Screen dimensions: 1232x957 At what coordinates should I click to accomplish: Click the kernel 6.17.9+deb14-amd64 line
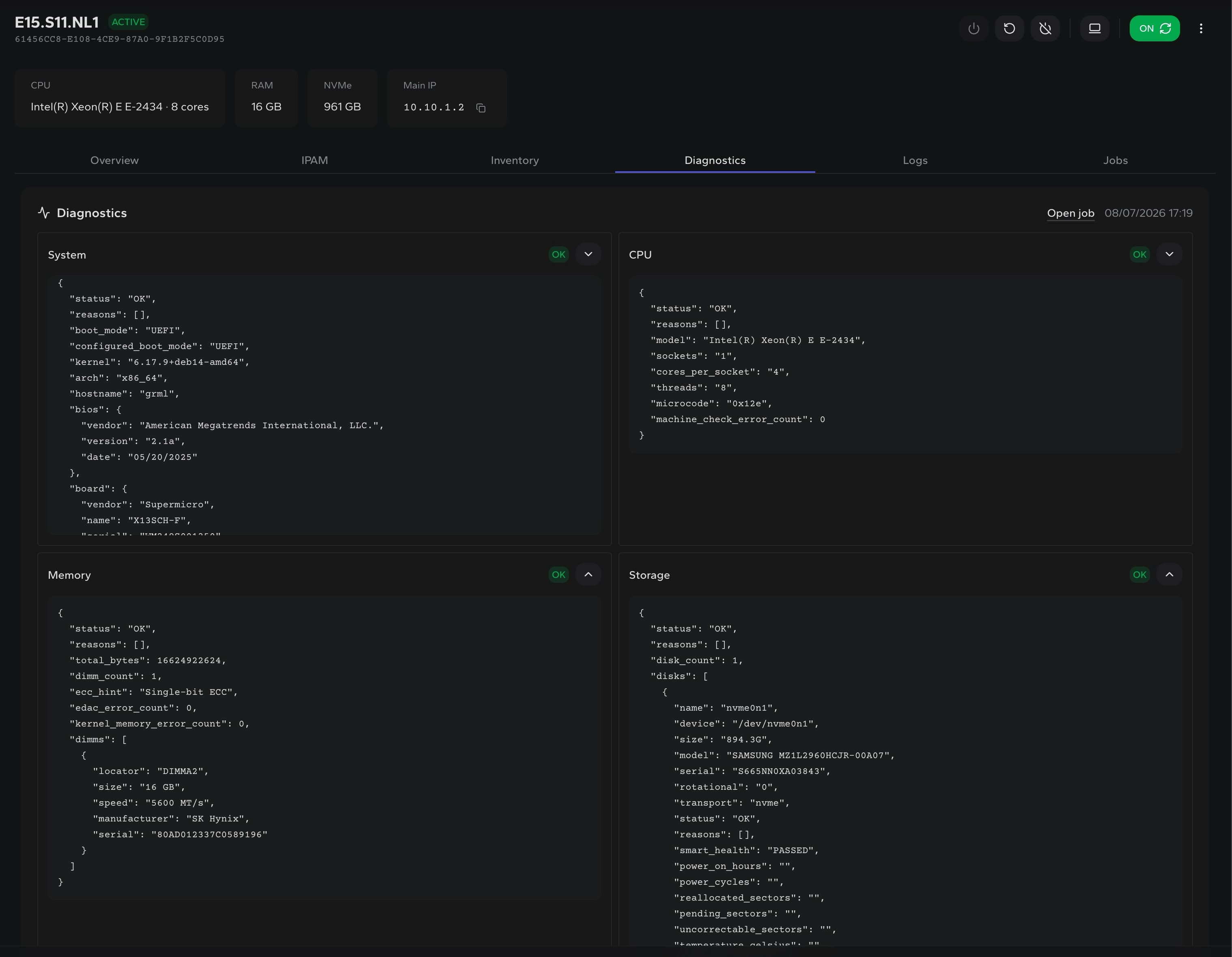[x=159, y=362]
